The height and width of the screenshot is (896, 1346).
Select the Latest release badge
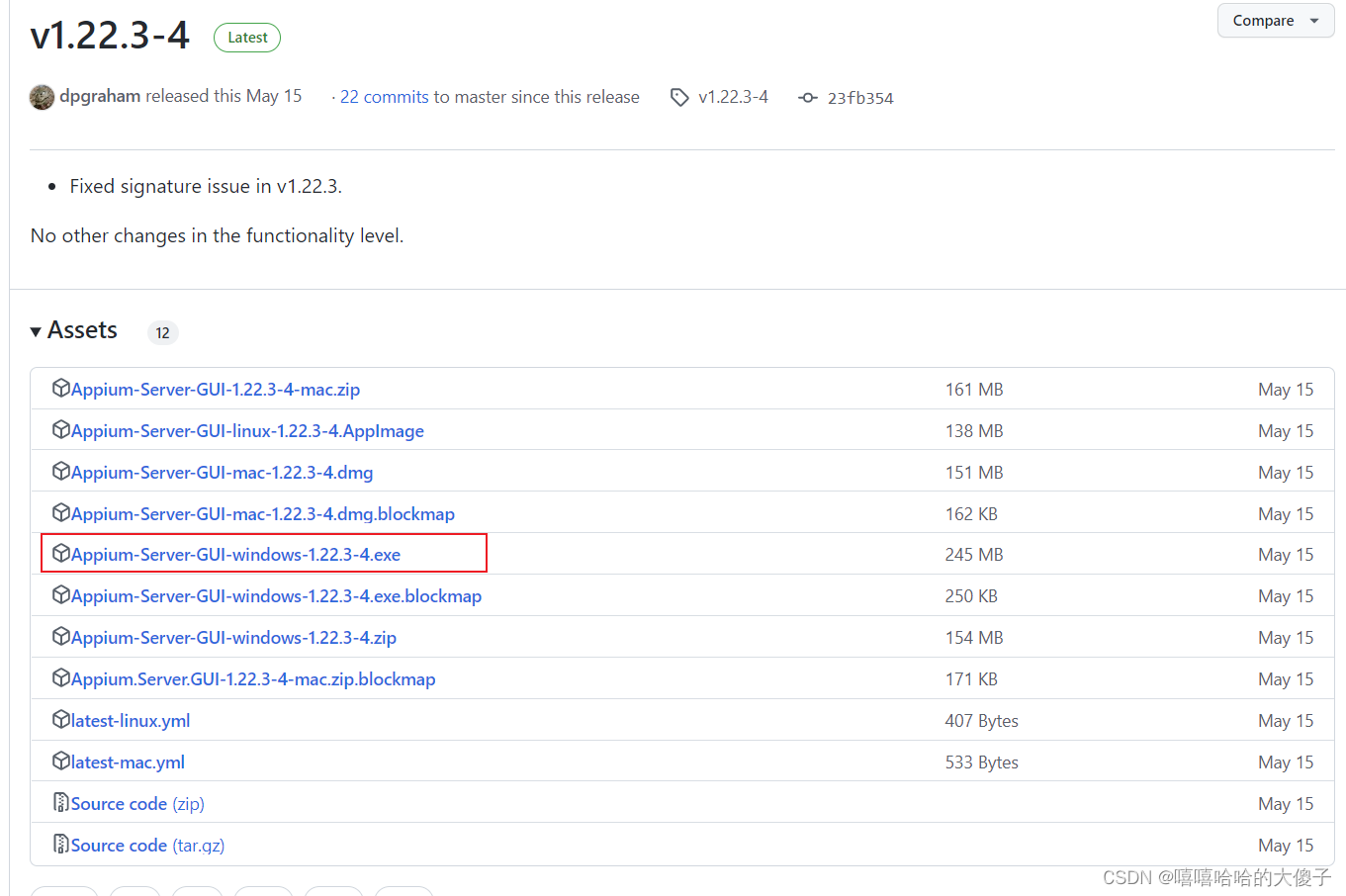click(246, 38)
